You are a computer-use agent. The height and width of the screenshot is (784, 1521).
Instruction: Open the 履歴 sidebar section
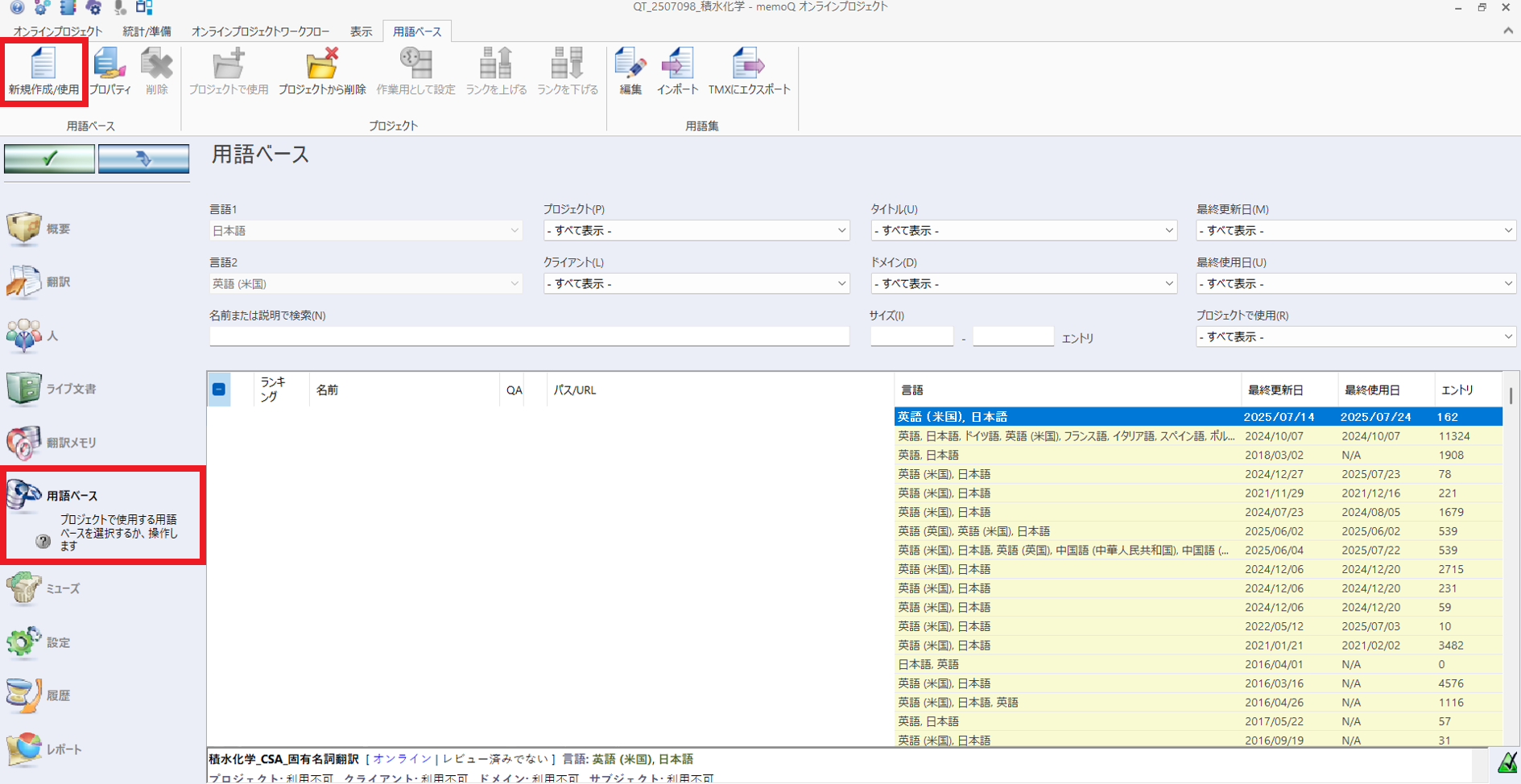click(40, 695)
